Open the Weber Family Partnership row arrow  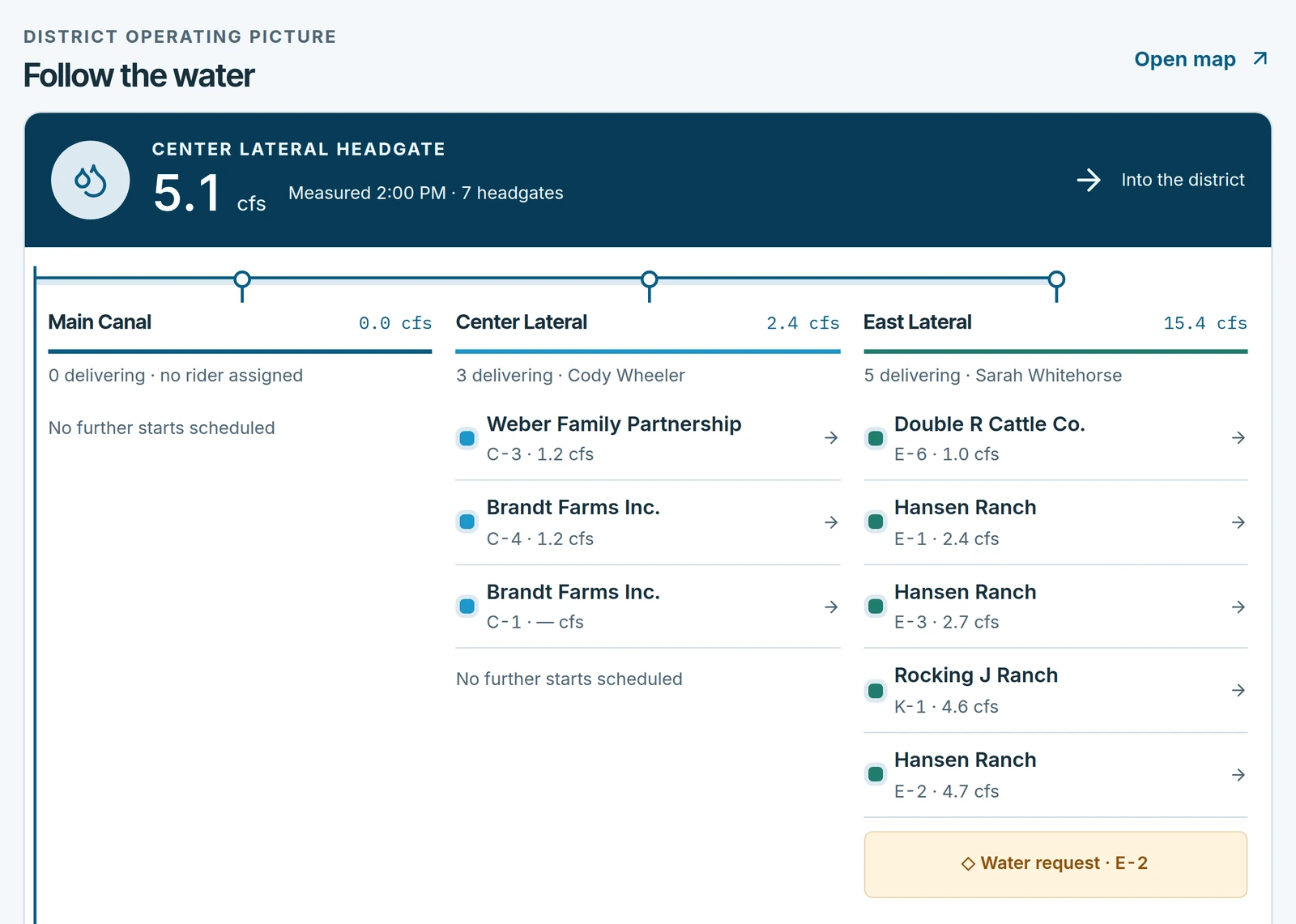[x=831, y=438]
